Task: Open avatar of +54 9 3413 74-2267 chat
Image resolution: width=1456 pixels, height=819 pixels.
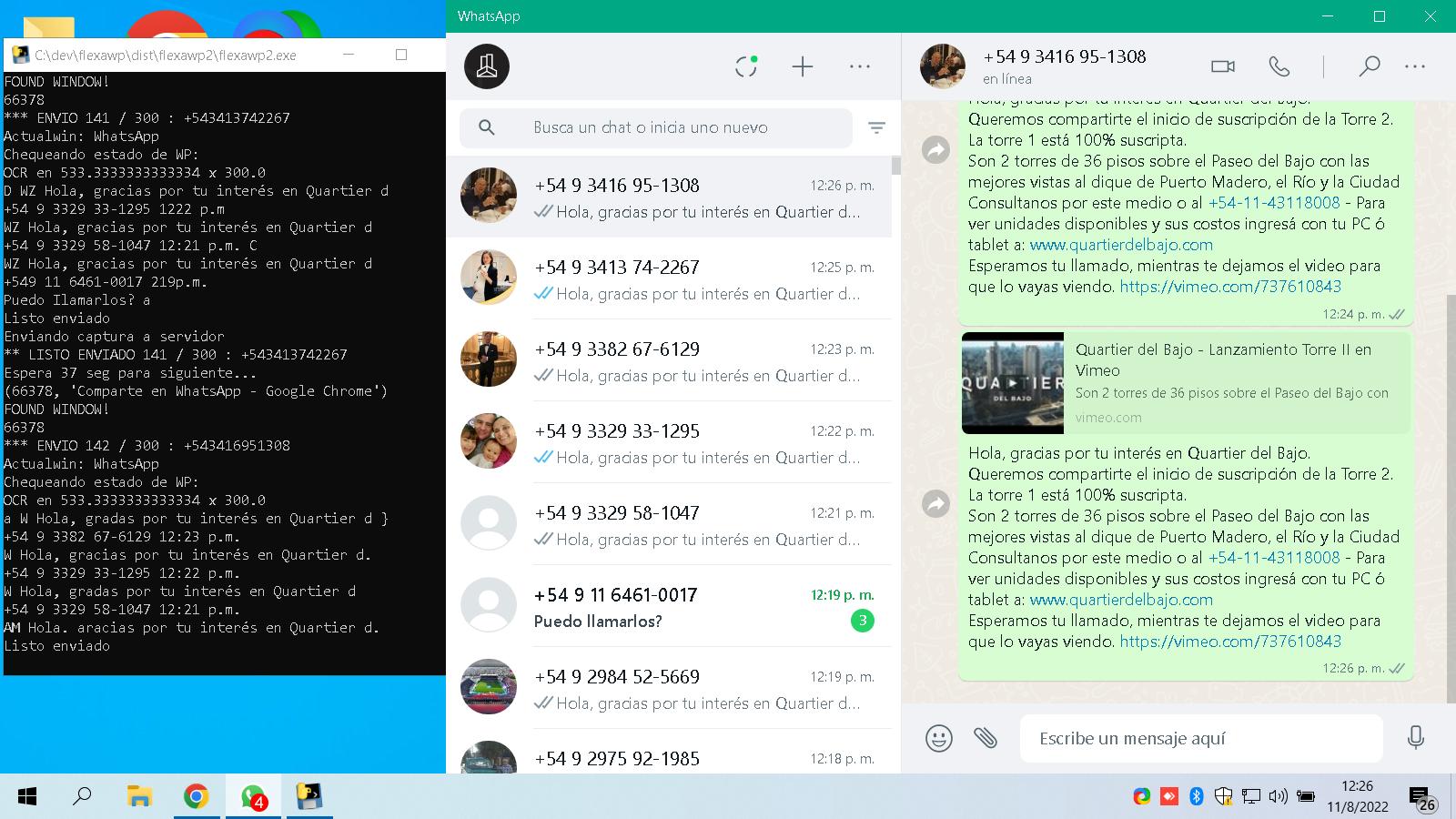Action: point(489,278)
